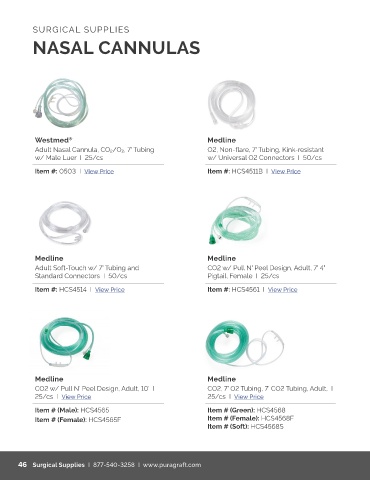
Task: Click the Surgical Supplies header label
Action: [81, 30]
